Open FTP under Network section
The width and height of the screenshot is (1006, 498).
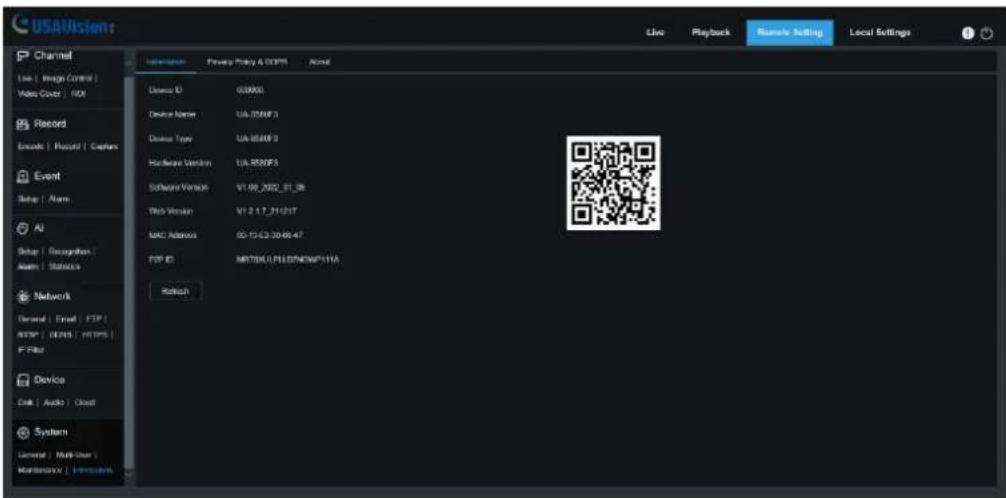pos(95,320)
